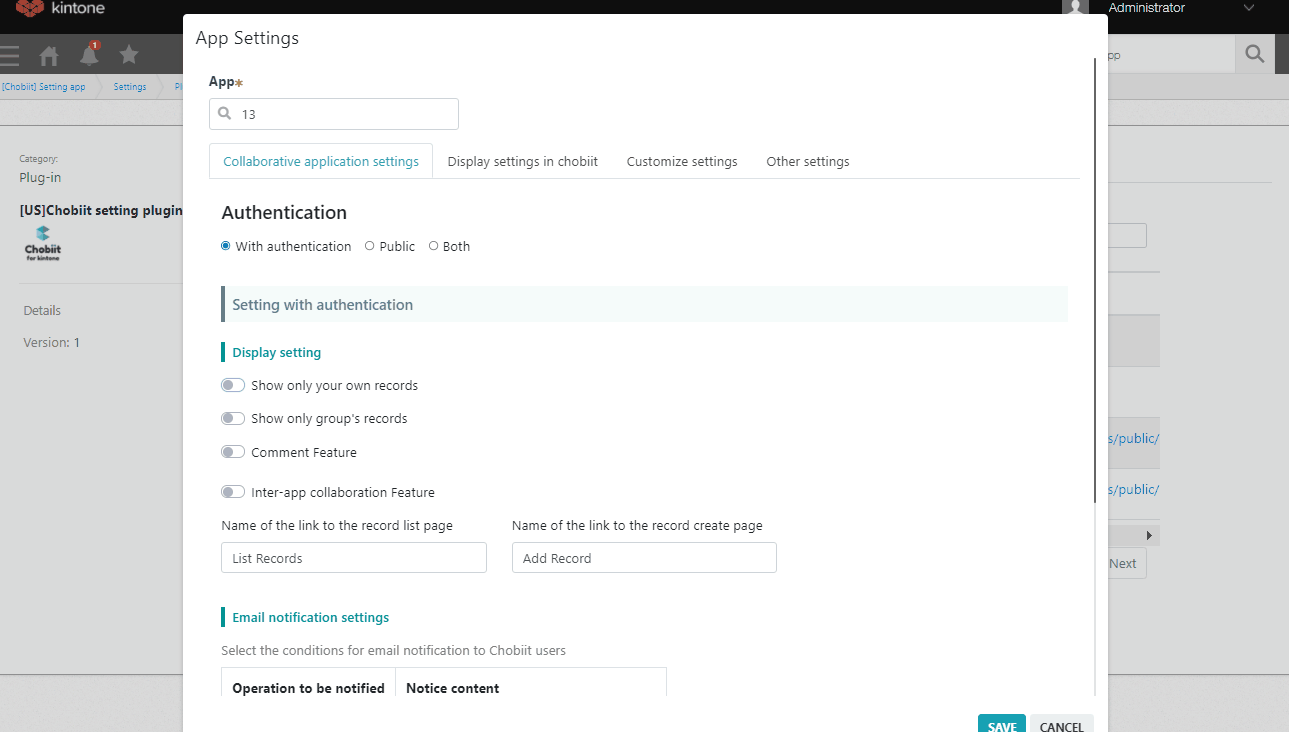The width and height of the screenshot is (1289, 732).
Task: Click the Version: 1 text
Action: point(51,342)
